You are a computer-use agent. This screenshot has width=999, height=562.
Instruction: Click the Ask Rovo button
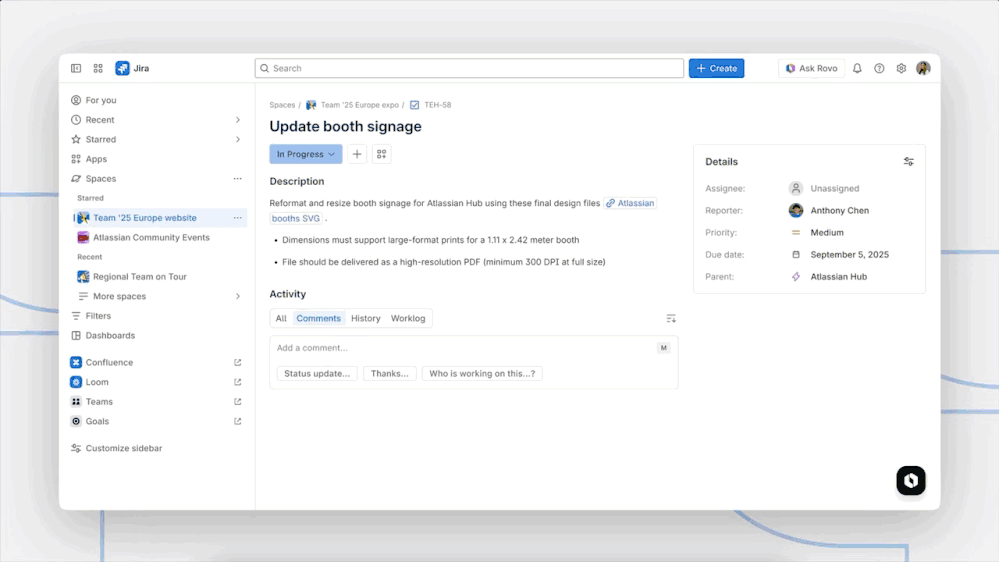pyautogui.click(x=811, y=68)
